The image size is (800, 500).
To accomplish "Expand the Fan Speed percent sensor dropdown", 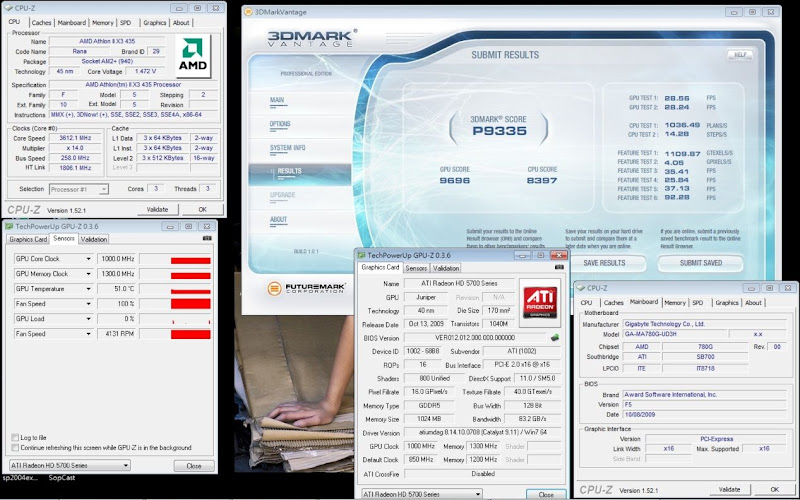I will click(88, 304).
